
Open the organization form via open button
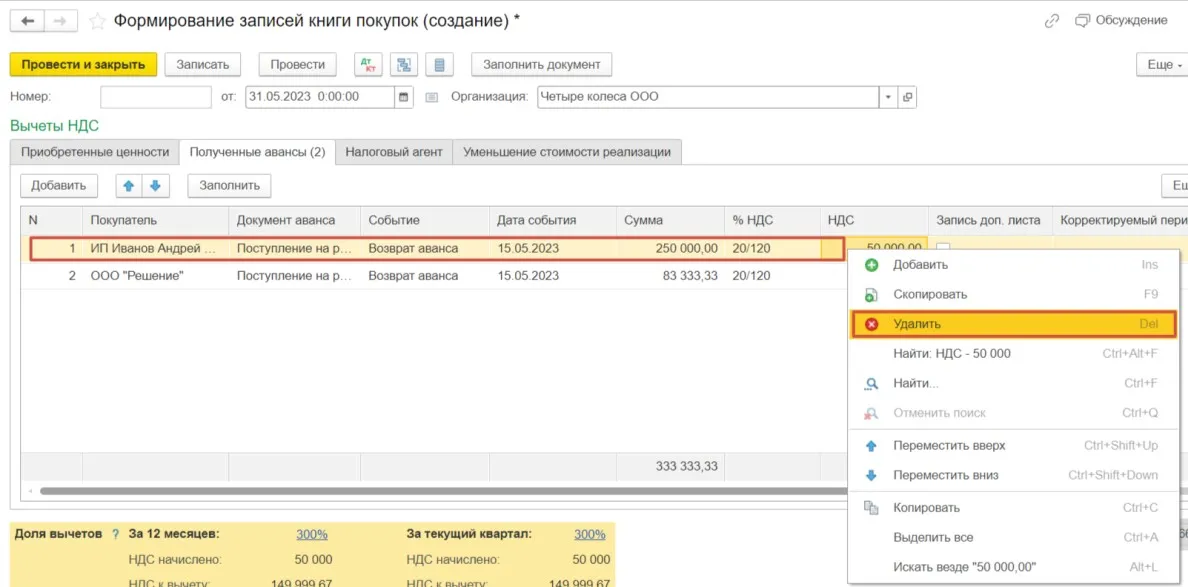tap(908, 97)
